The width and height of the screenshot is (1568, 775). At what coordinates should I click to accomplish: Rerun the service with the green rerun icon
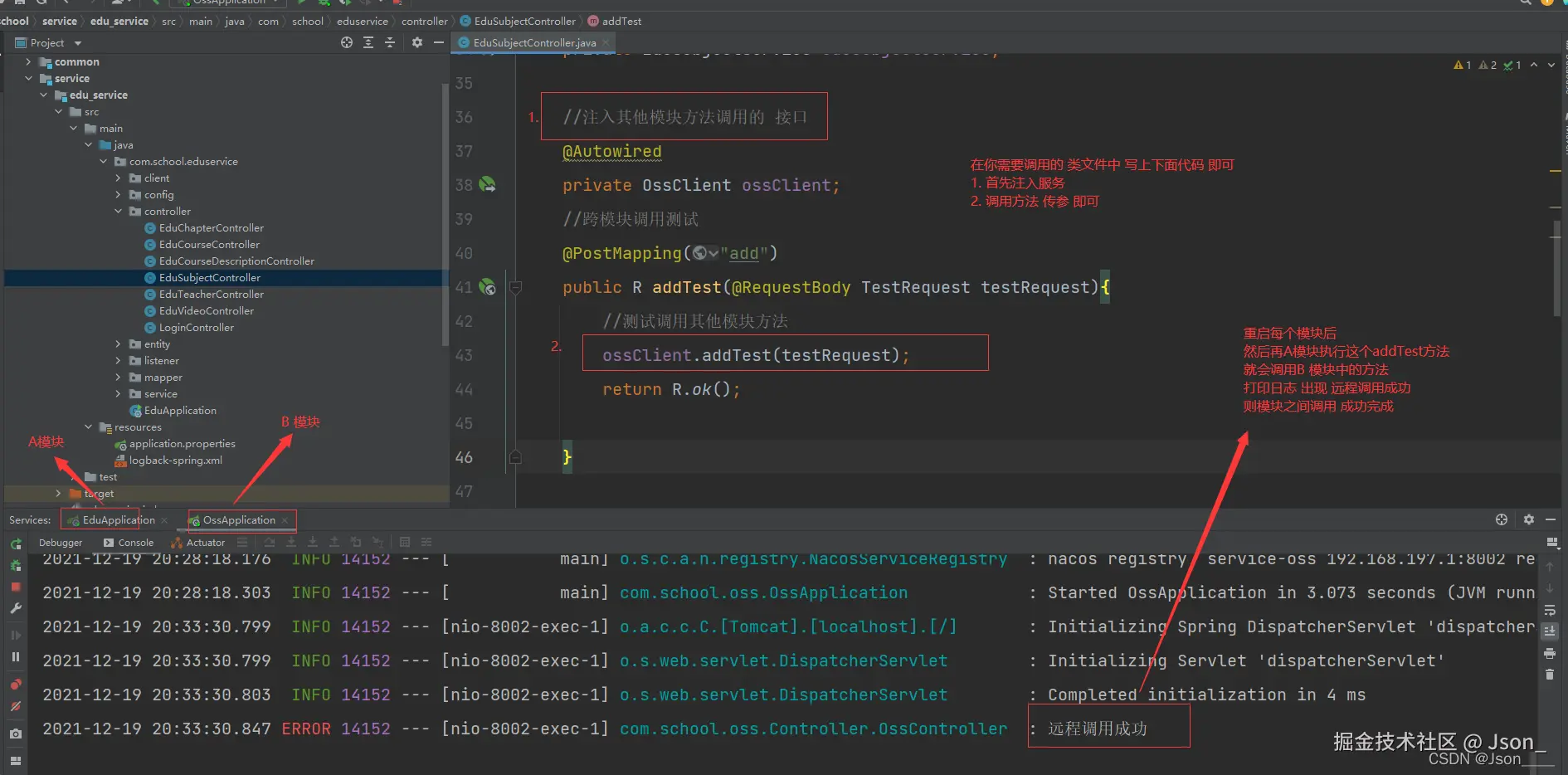point(16,544)
